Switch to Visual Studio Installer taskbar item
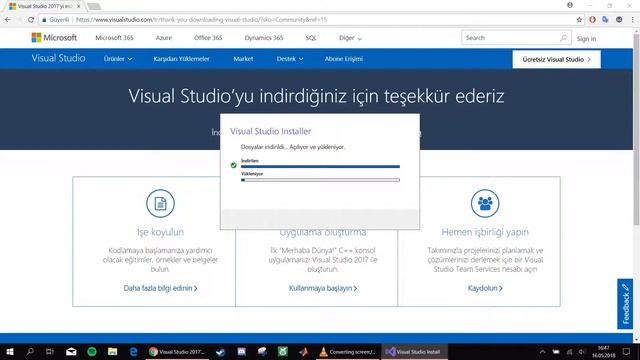 click(x=414, y=351)
